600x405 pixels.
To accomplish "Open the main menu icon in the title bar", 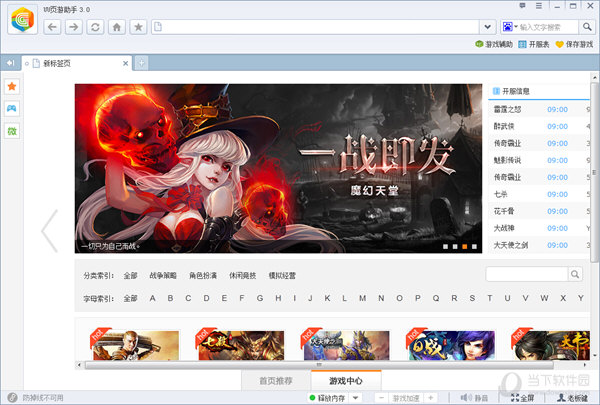I will 539,6.
